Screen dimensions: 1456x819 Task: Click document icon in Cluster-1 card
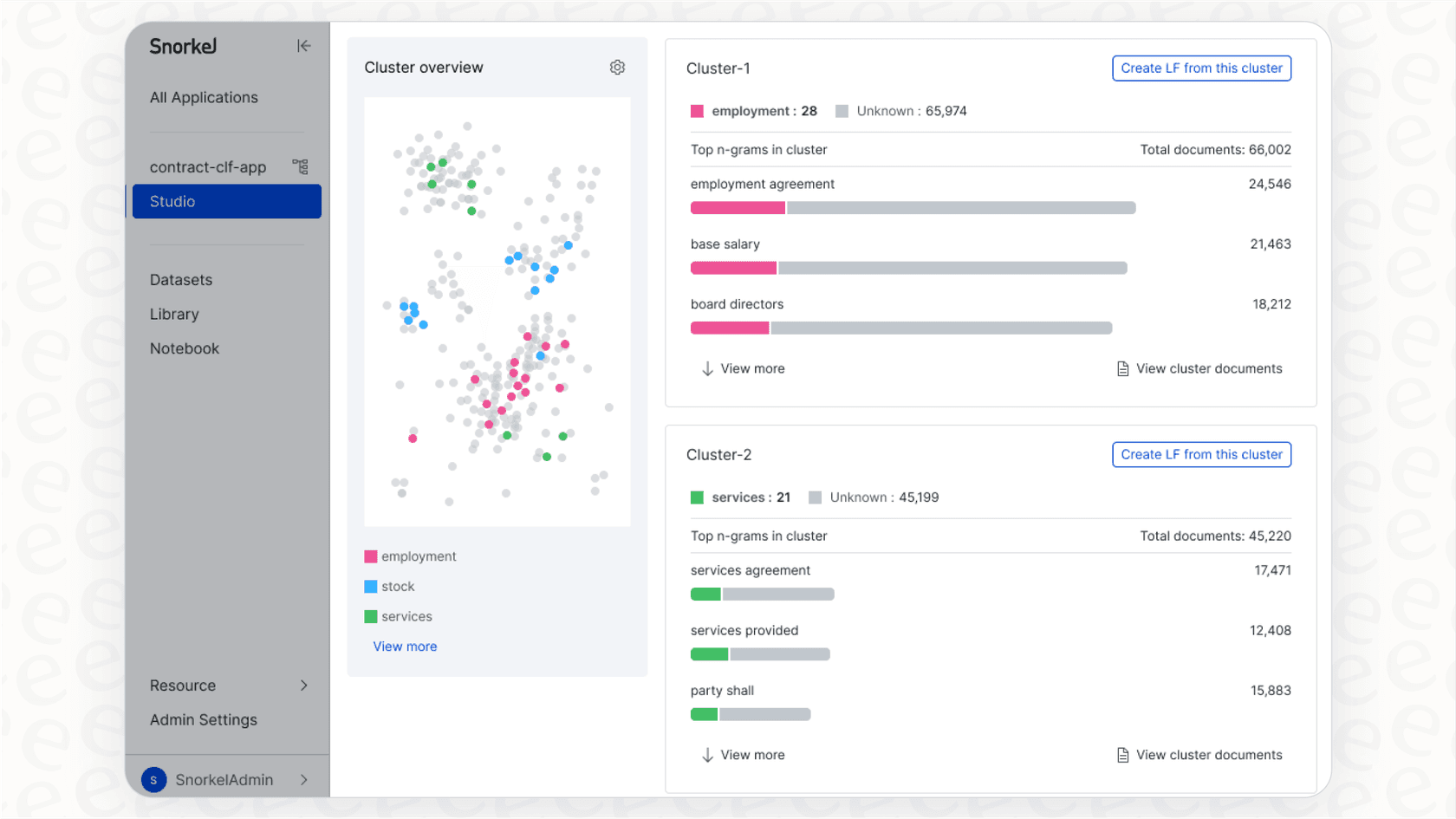click(1122, 369)
